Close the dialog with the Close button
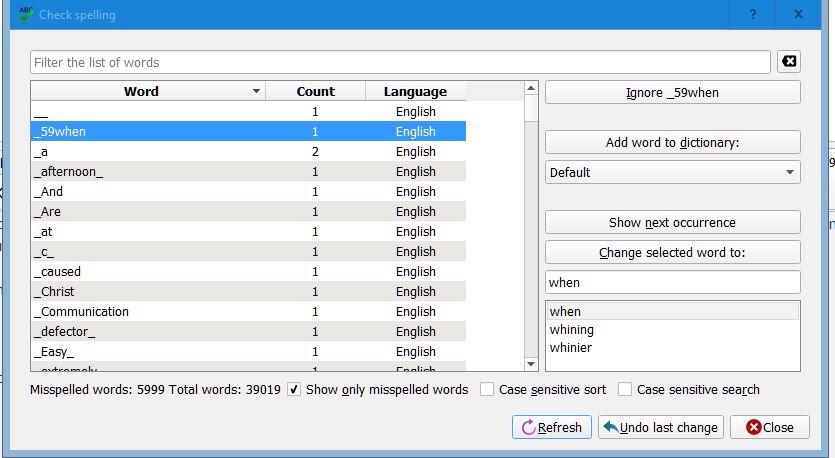Image resolution: width=835 pixels, height=458 pixels. [770, 427]
